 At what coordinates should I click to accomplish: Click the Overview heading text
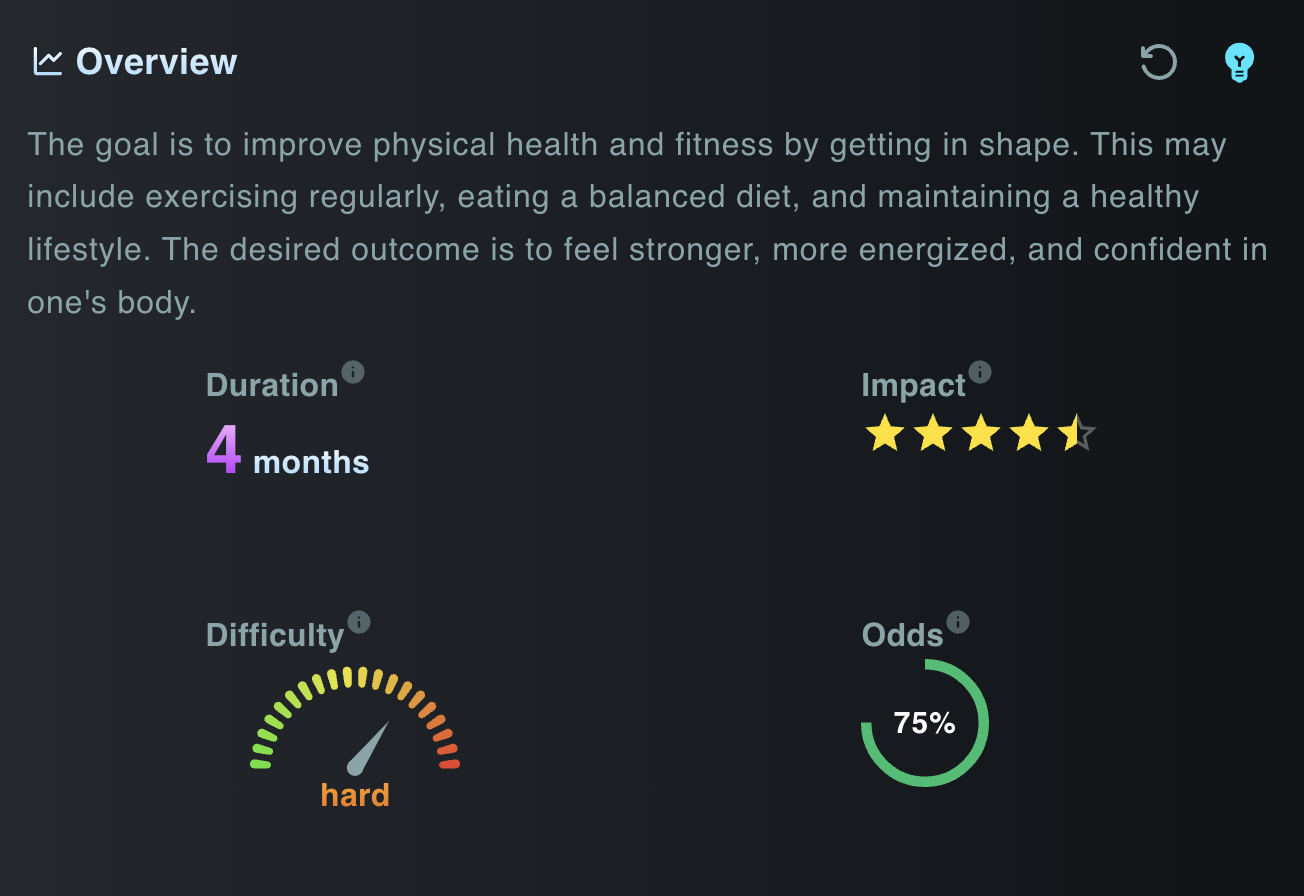click(x=157, y=62)
